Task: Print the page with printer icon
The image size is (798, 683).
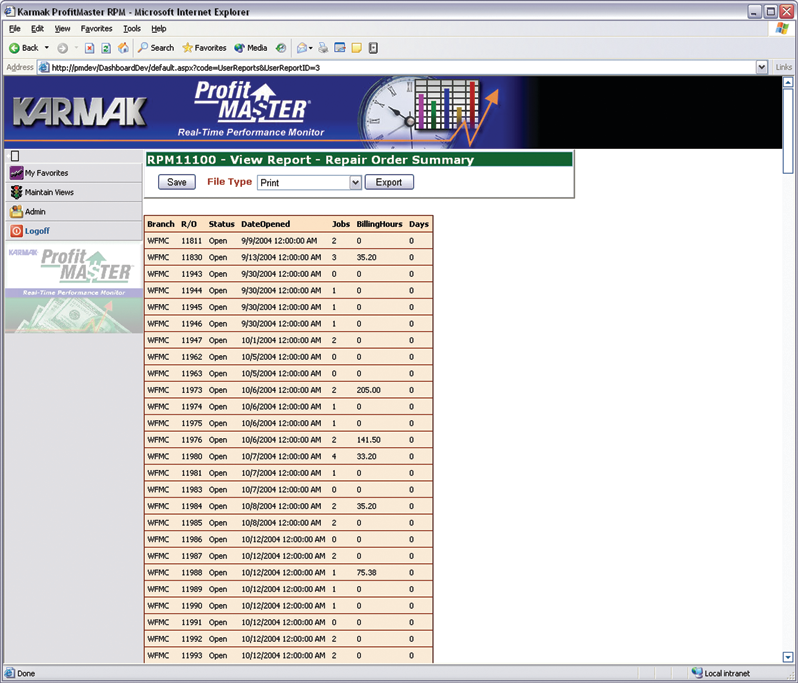Action: (323, 48)
